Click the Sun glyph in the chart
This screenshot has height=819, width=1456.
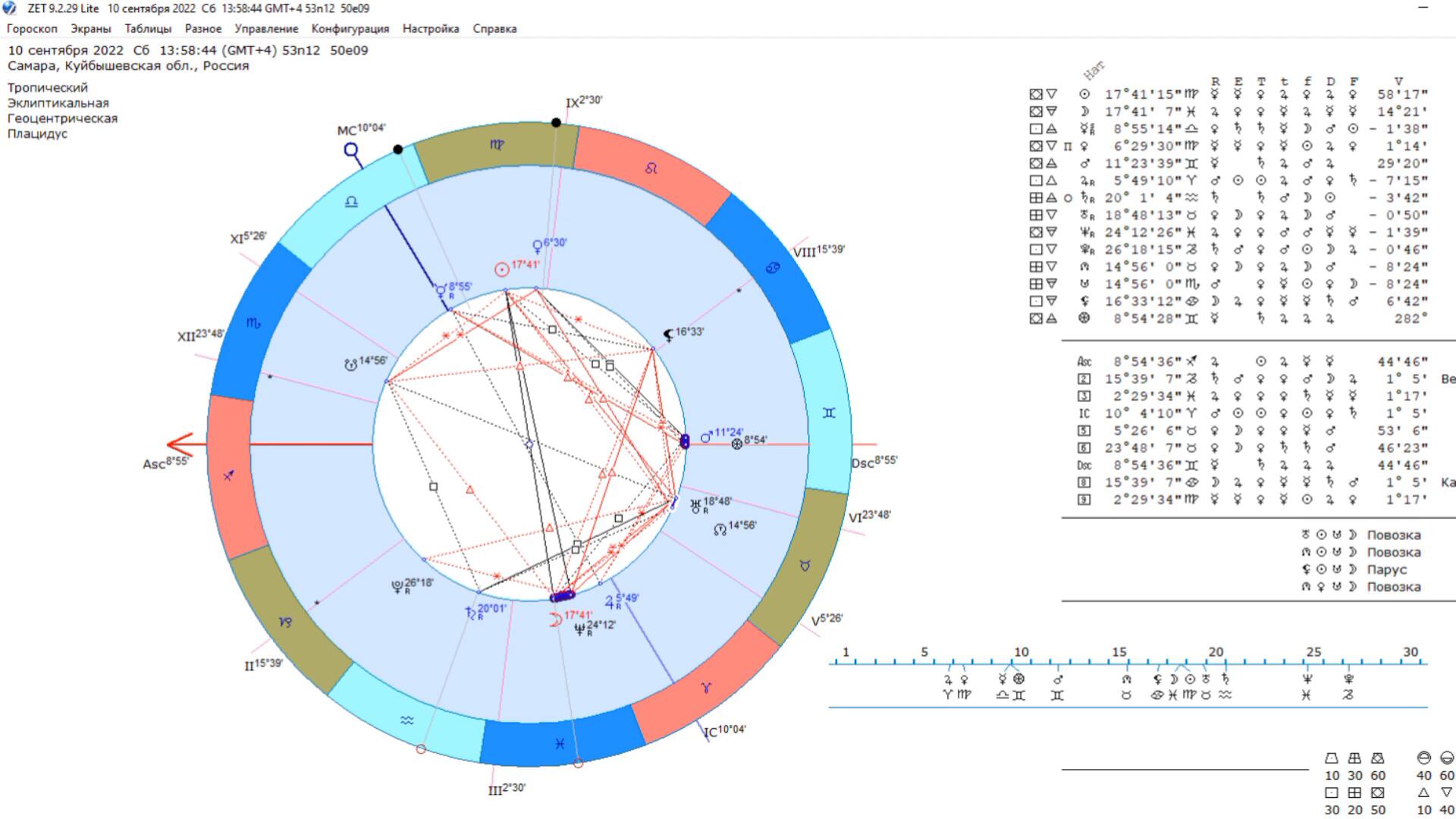coord(501,269)
